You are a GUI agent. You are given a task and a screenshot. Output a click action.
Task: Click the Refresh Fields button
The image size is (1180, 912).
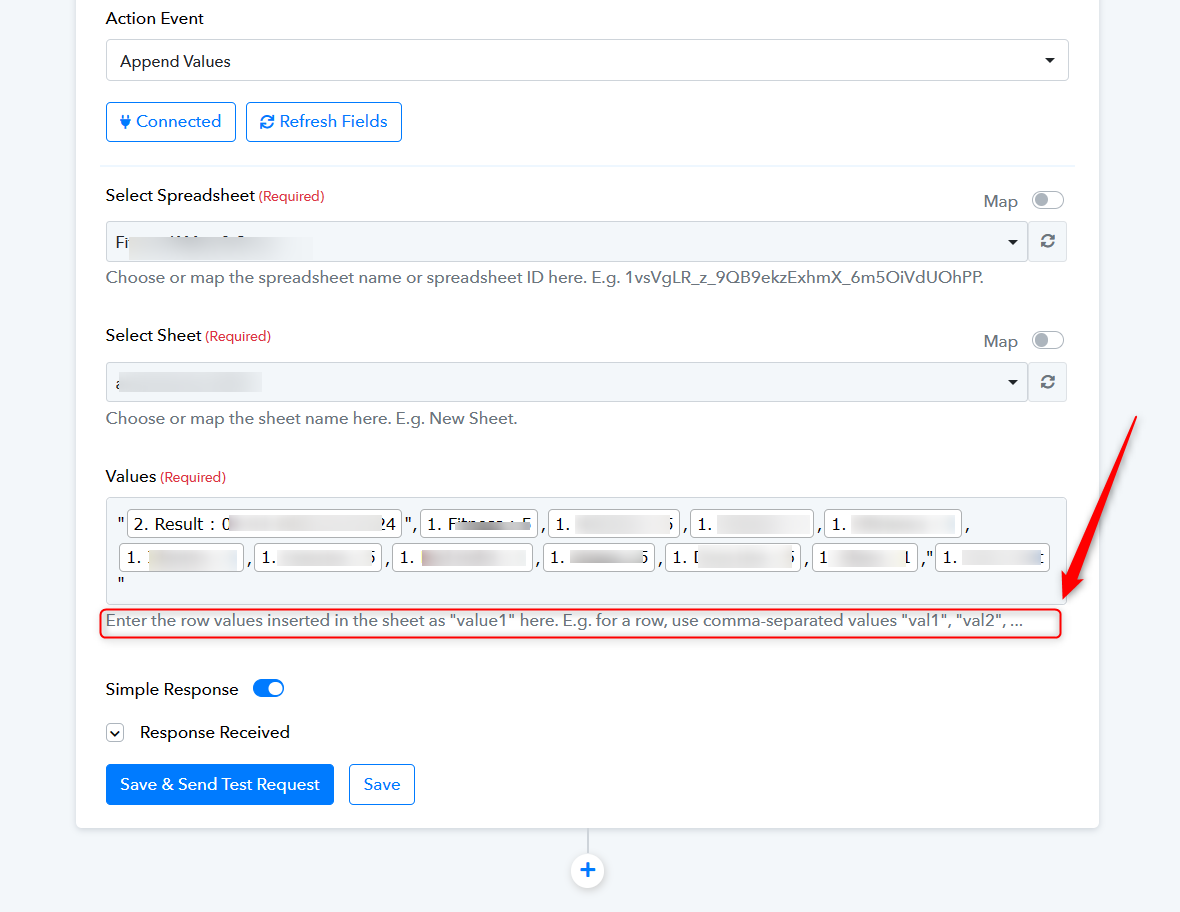324,122
